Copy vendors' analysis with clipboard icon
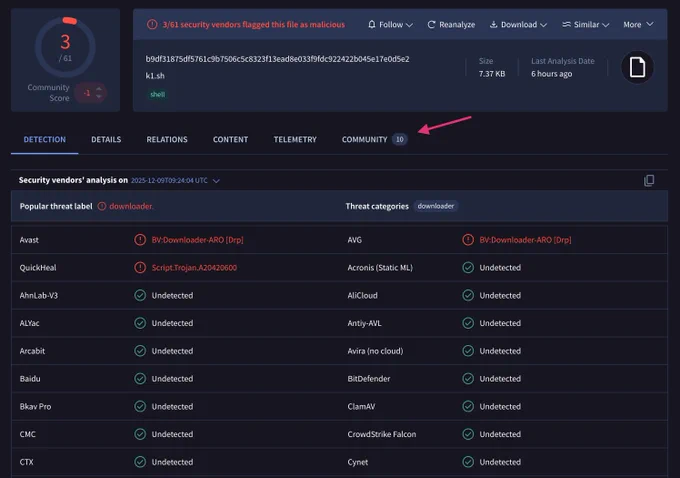This screenshot has height=478, width=680. (649, 180)
